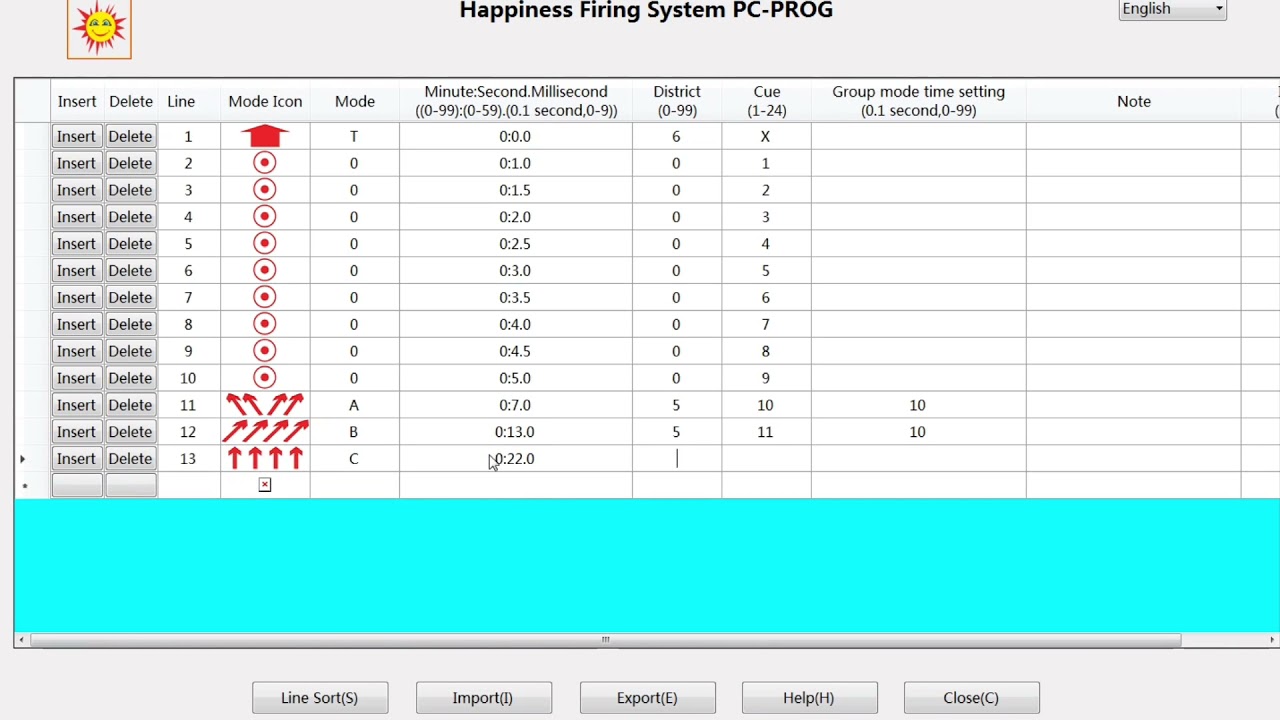The image size is (1280, 720).
Task: Click the broken image icon in the new row
Action: tap(265, 485)
